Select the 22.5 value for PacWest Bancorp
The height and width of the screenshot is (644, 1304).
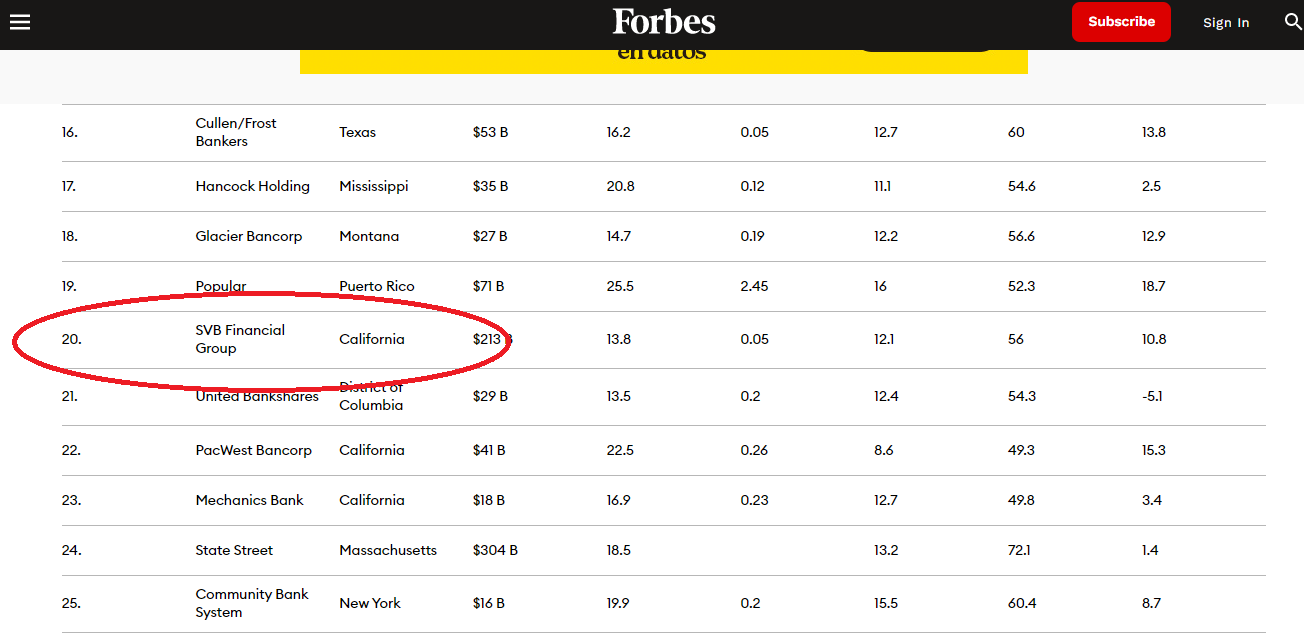(x=620, y=450)
